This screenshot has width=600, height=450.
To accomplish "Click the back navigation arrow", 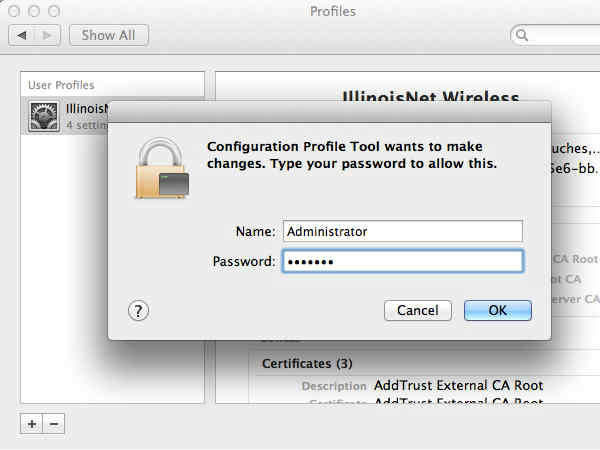I will tap(21, 35).
